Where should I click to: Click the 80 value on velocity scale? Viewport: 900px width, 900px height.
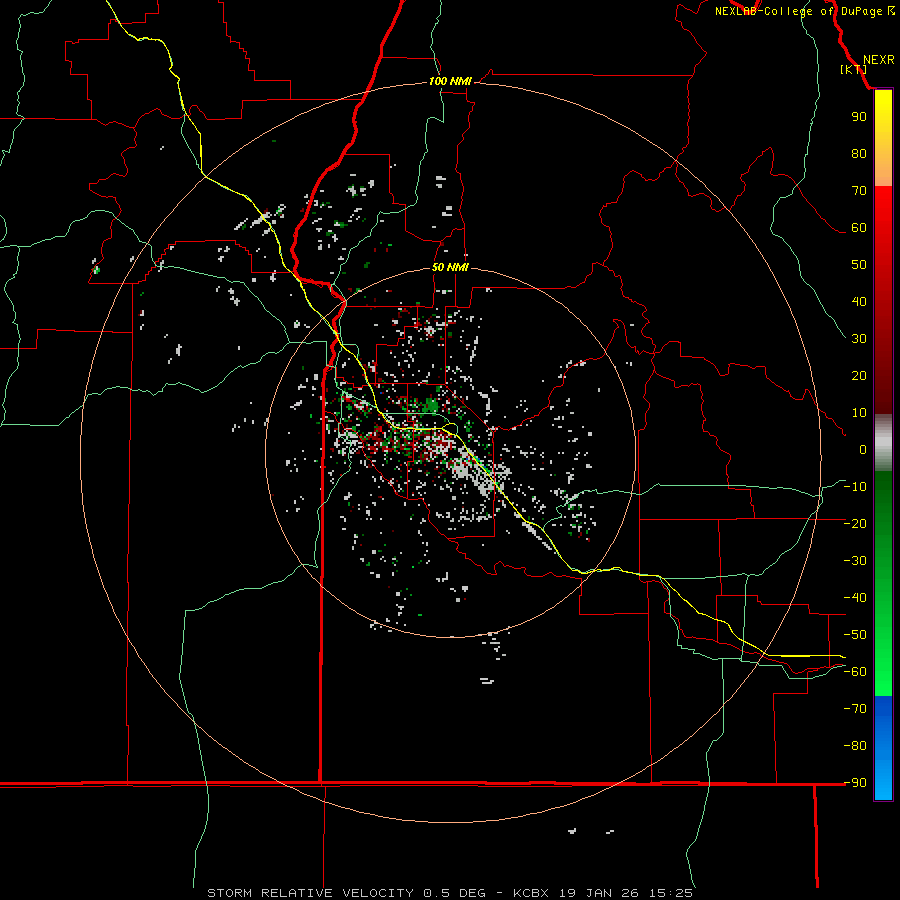pos(859,154)
